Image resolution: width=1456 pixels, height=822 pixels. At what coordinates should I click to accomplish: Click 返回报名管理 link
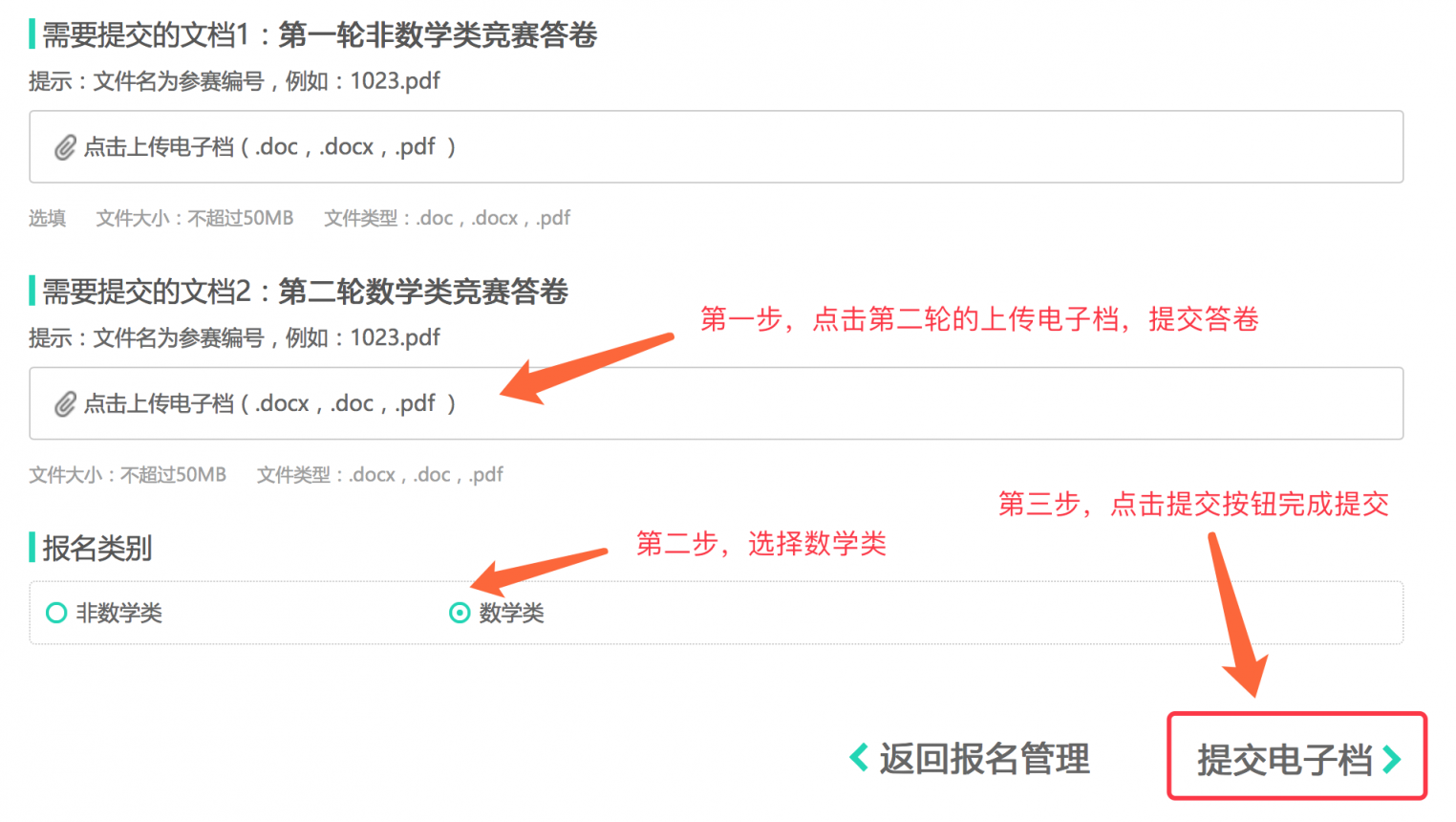point(984,759)
